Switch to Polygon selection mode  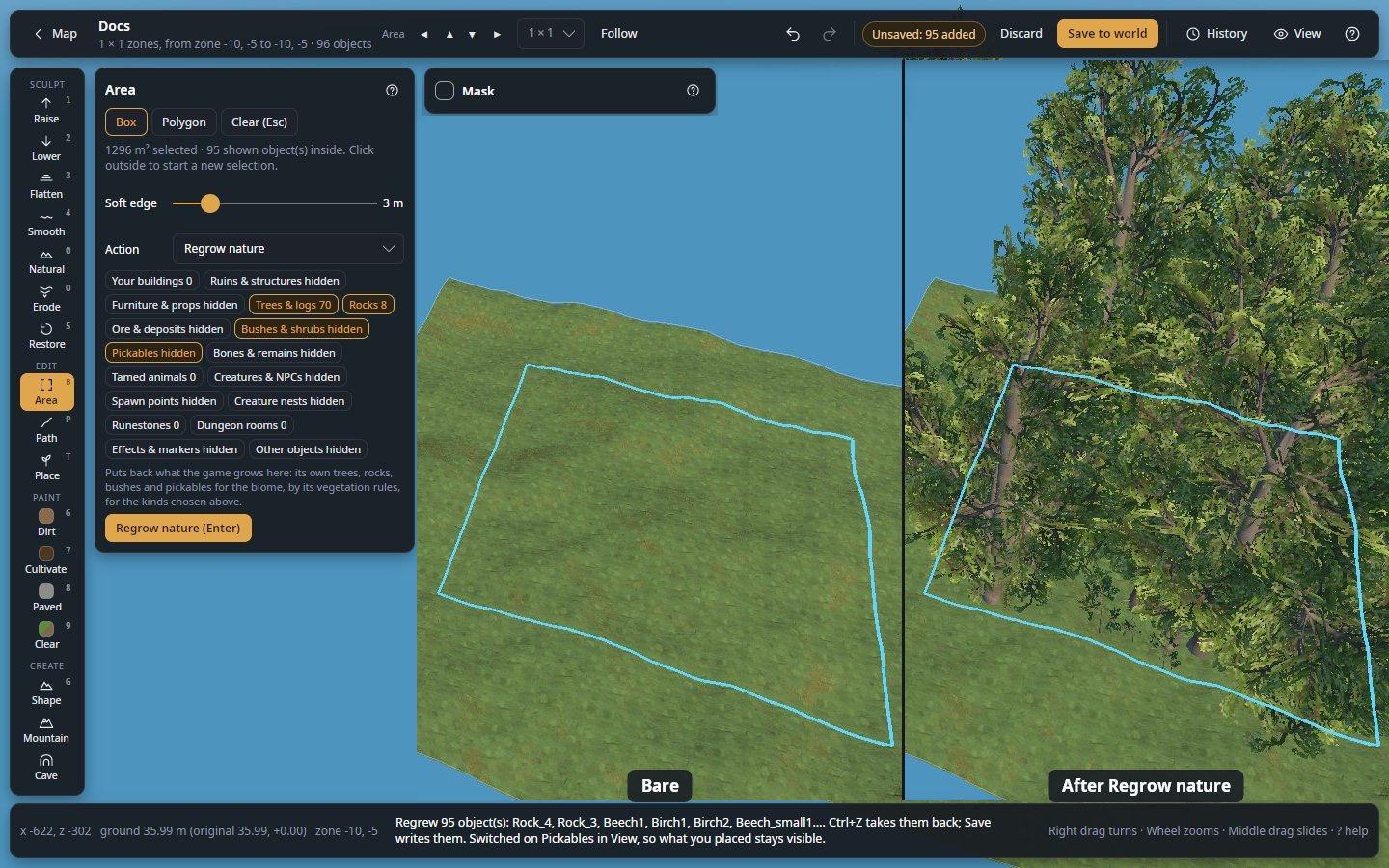pos(184,122)
